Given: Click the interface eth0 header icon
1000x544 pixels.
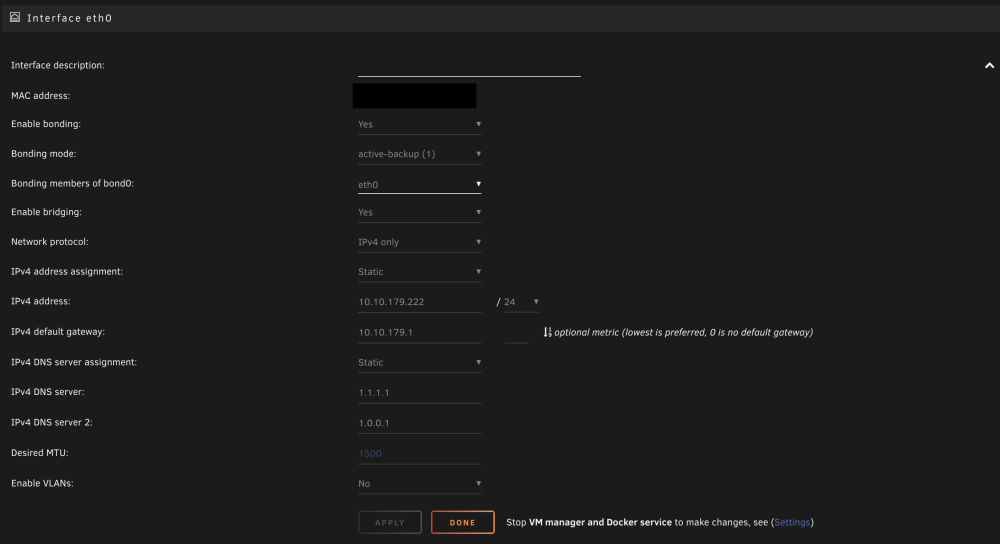Looking at the screenshot, I should pyautogui.click(x=15, y=17).
